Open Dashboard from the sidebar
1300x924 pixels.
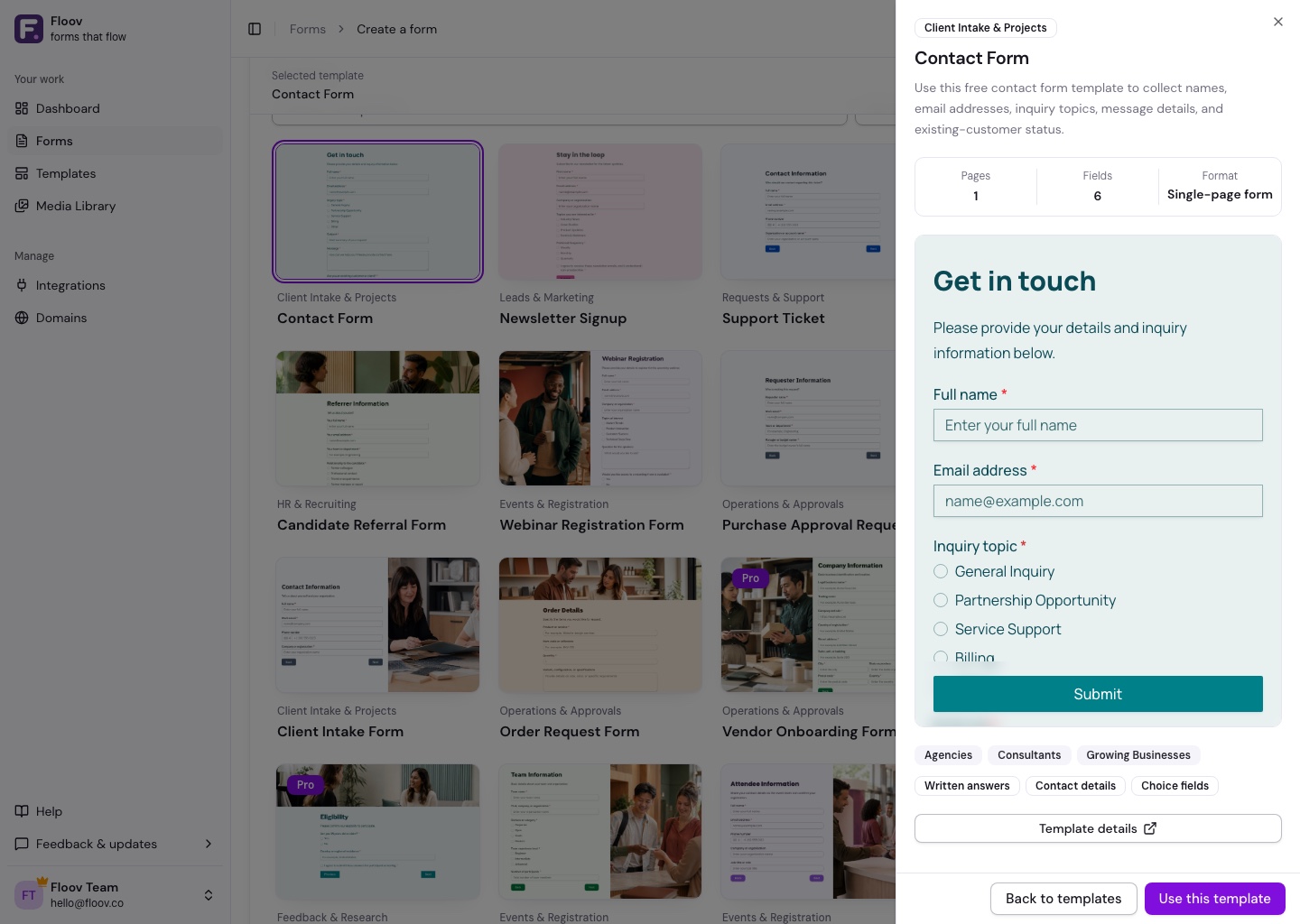click(115, 108)
